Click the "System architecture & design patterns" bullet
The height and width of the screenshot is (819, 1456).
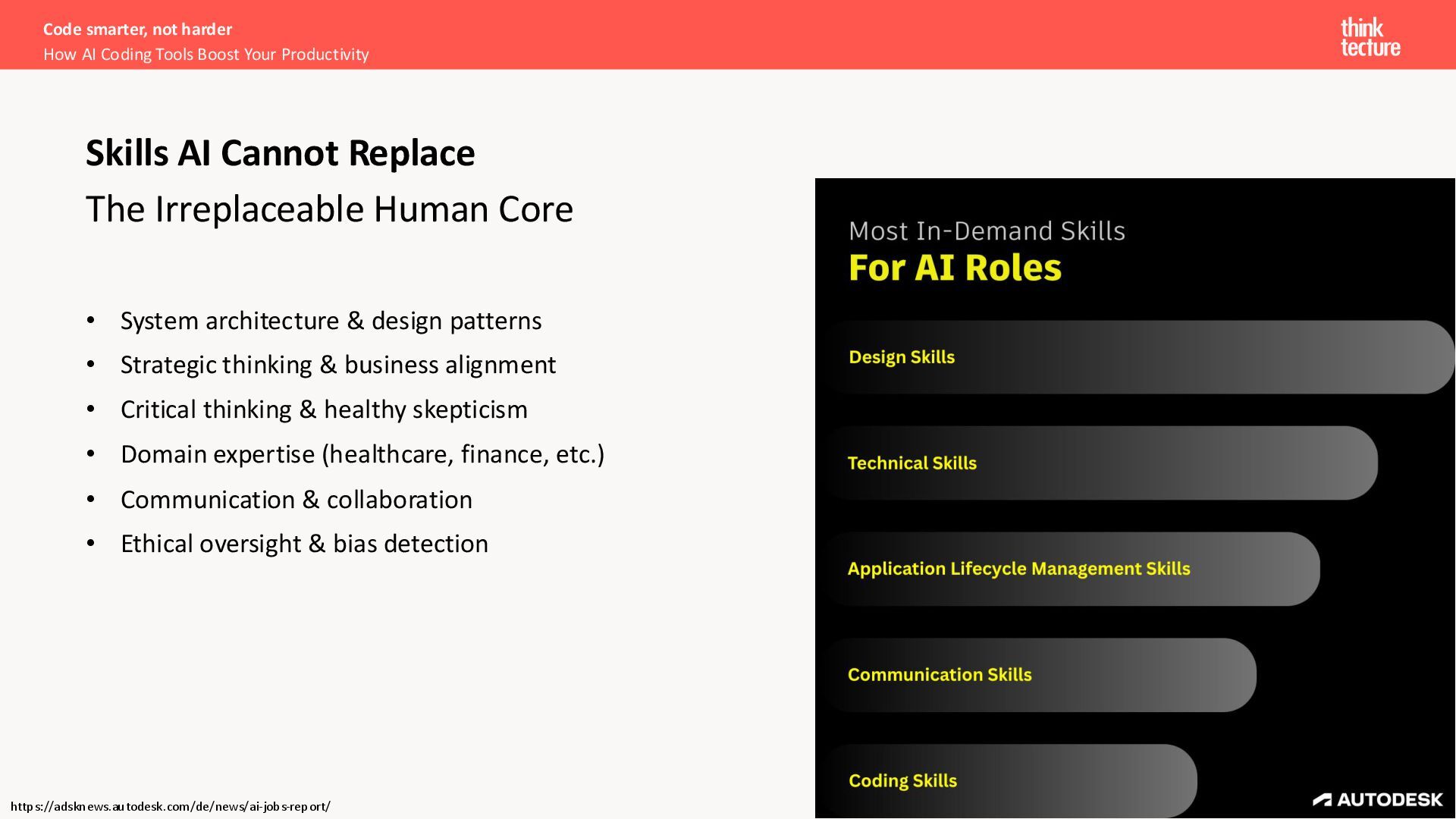coord(331,321)
